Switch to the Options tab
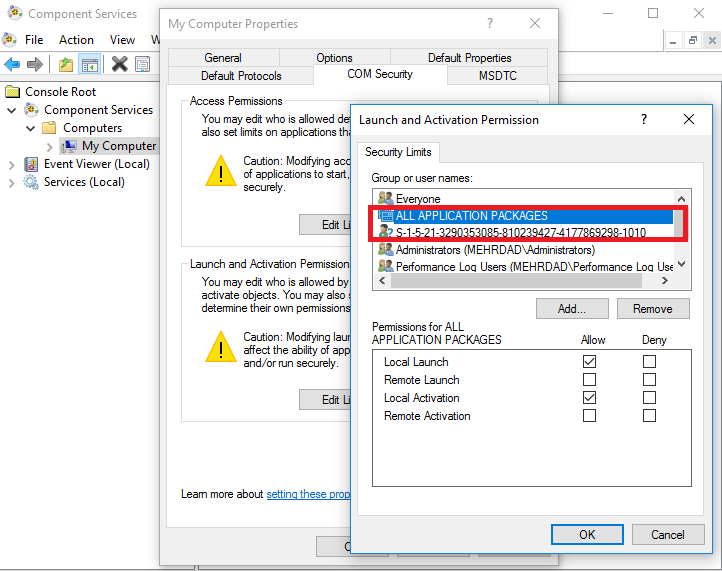The height and width of the screenshot is (571, 722). coord(334,58)
